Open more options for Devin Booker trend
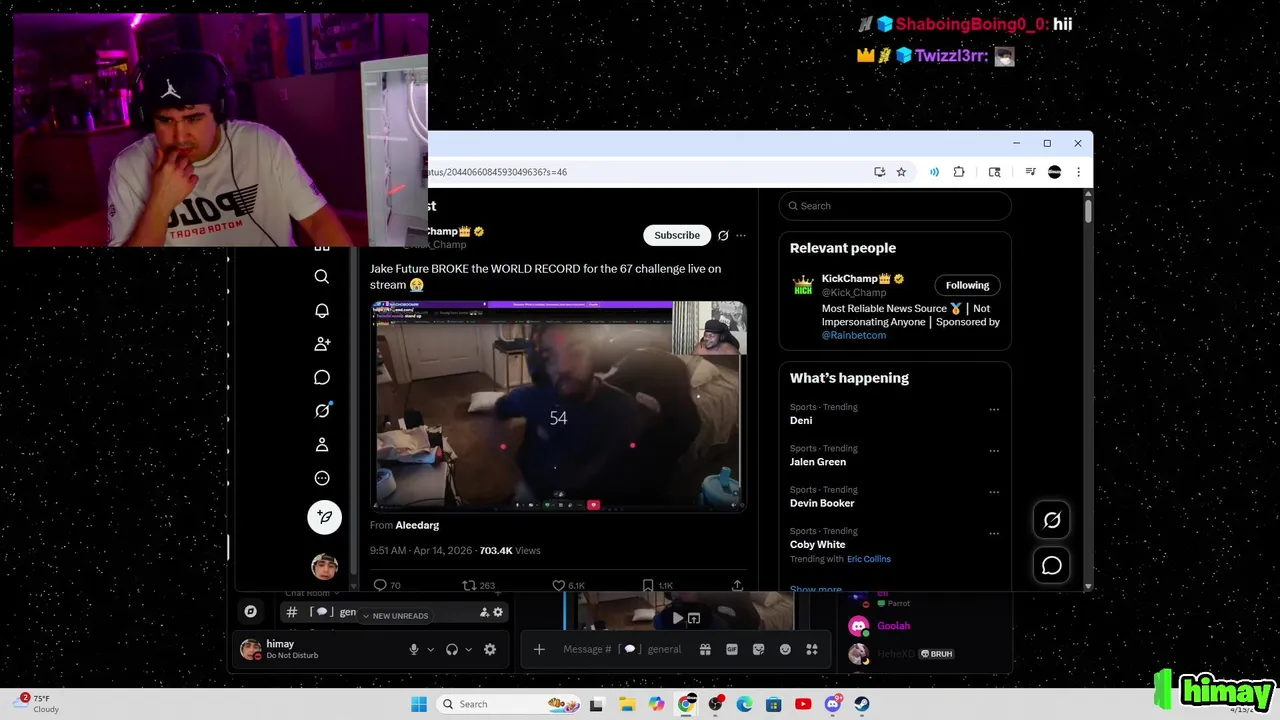The image size is (1280, 720). click(x=994, y=492)
